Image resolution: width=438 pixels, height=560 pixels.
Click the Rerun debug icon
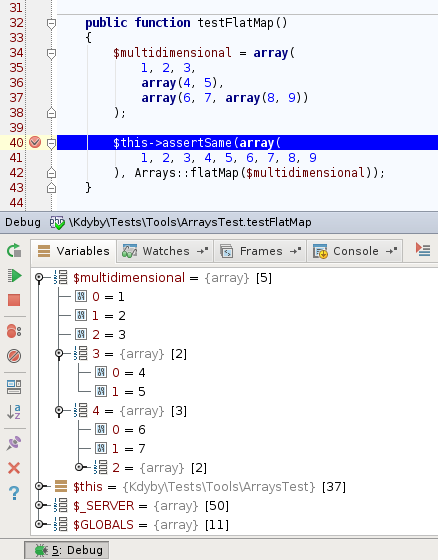click(x=14, y=250)
